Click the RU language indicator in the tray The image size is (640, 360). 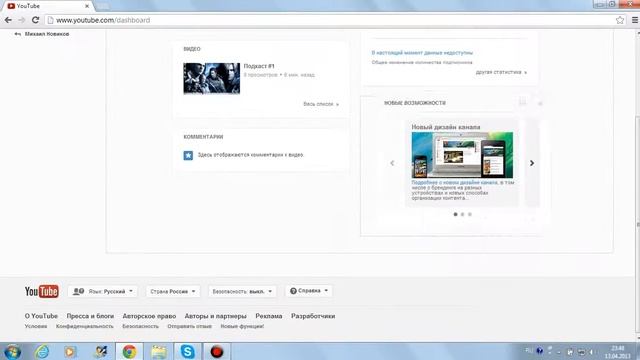[529, 351]
